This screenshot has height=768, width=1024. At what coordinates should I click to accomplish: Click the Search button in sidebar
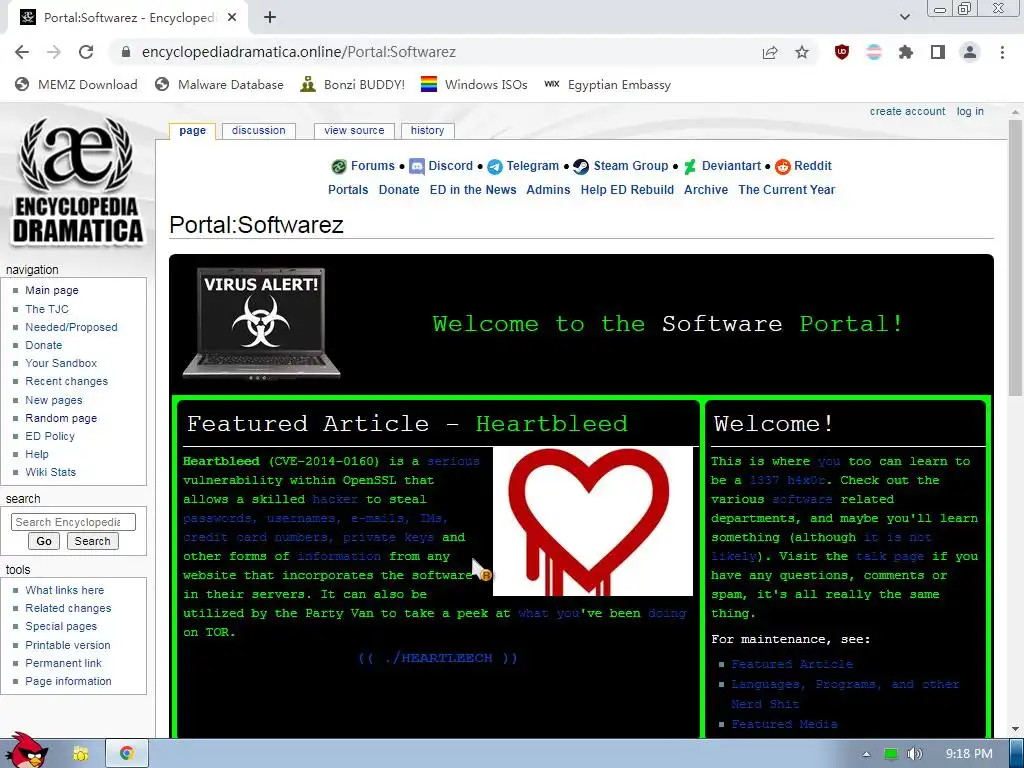pyautogui.click(x=92, y=541)
